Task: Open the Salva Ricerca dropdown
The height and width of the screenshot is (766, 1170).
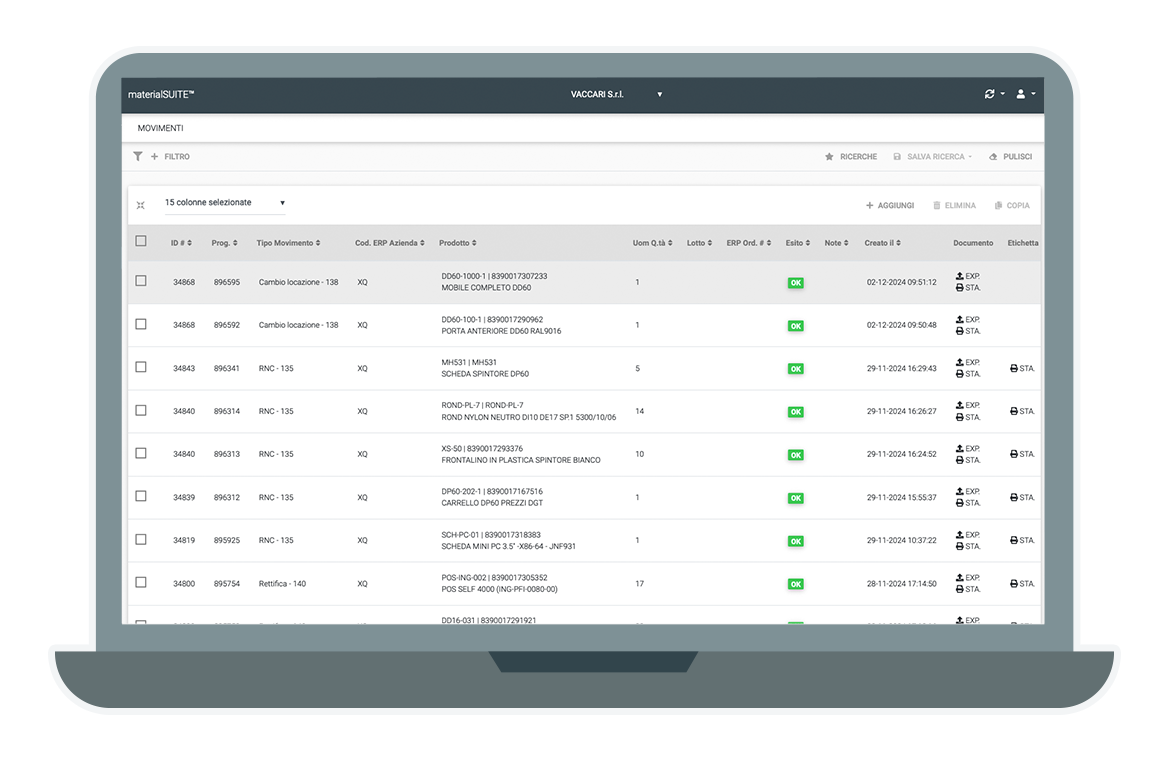Action: pyautogui.click(x=932, y=157)
